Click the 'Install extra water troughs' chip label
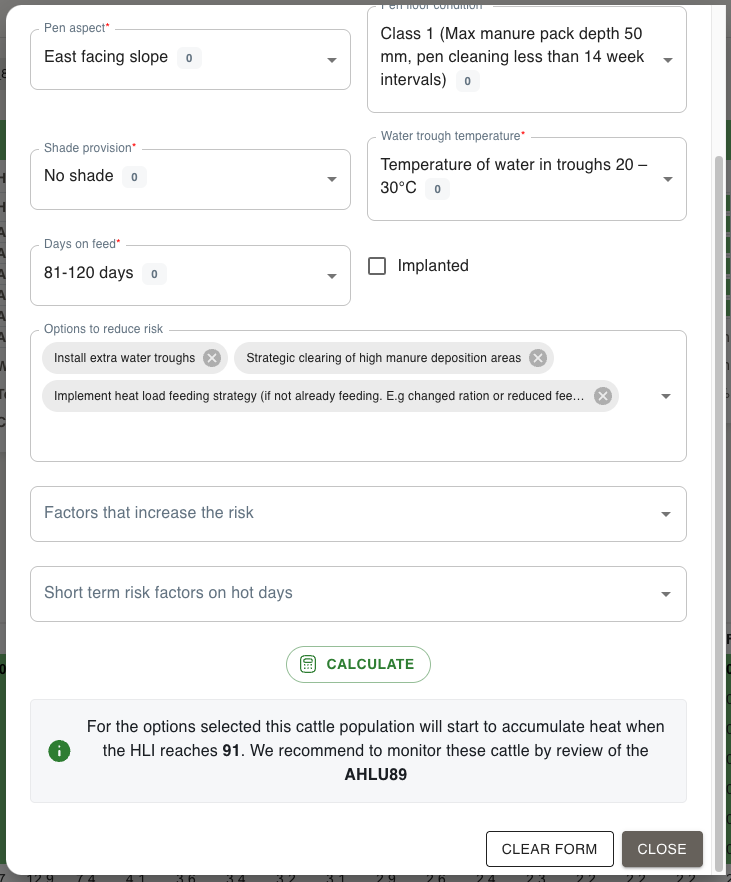The image size is (731, 882). click(x=124, y=358)
